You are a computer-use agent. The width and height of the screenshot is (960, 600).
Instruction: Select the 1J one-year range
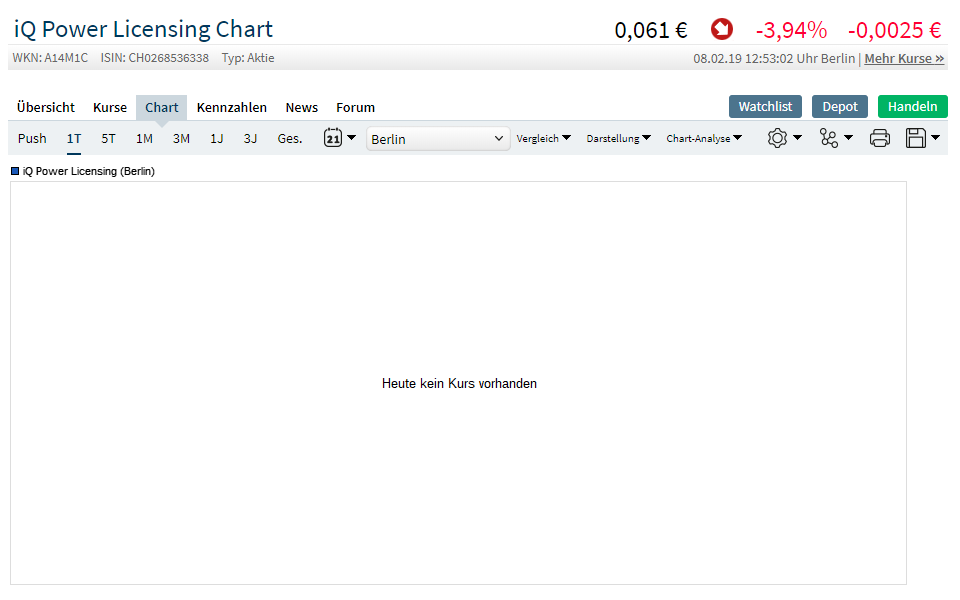[x=216, y=139]
